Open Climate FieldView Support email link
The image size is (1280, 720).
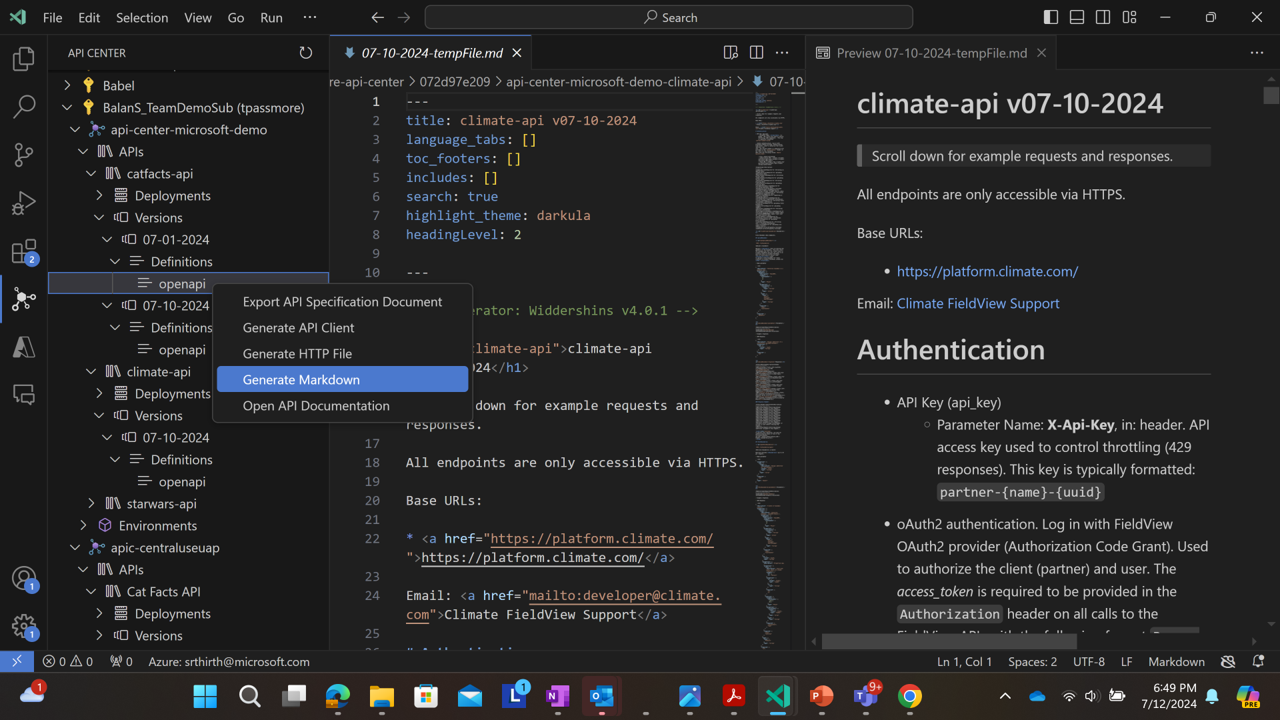pyautogui.click(x=978, y=303)
